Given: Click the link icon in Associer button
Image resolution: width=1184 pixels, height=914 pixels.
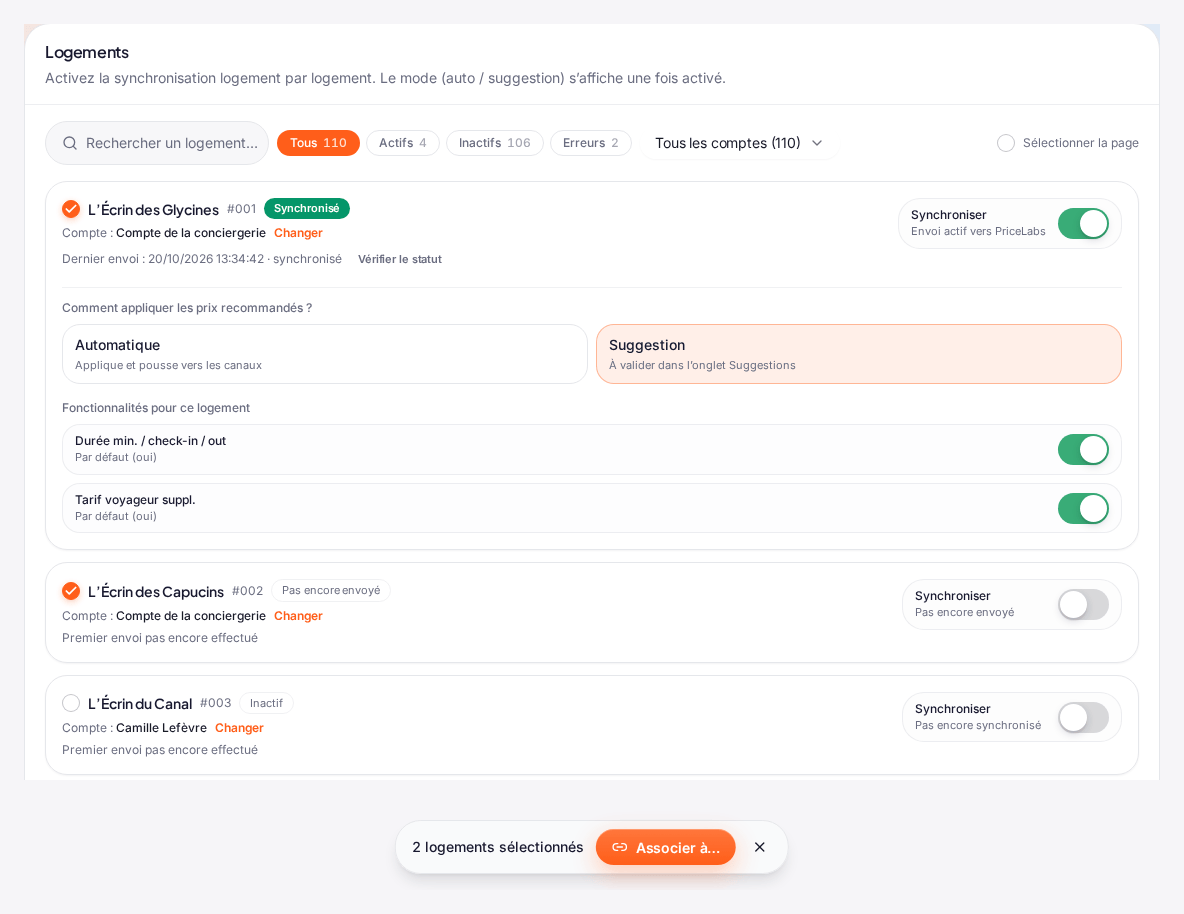Looking at the screenshot, I should tap(619, 848).
